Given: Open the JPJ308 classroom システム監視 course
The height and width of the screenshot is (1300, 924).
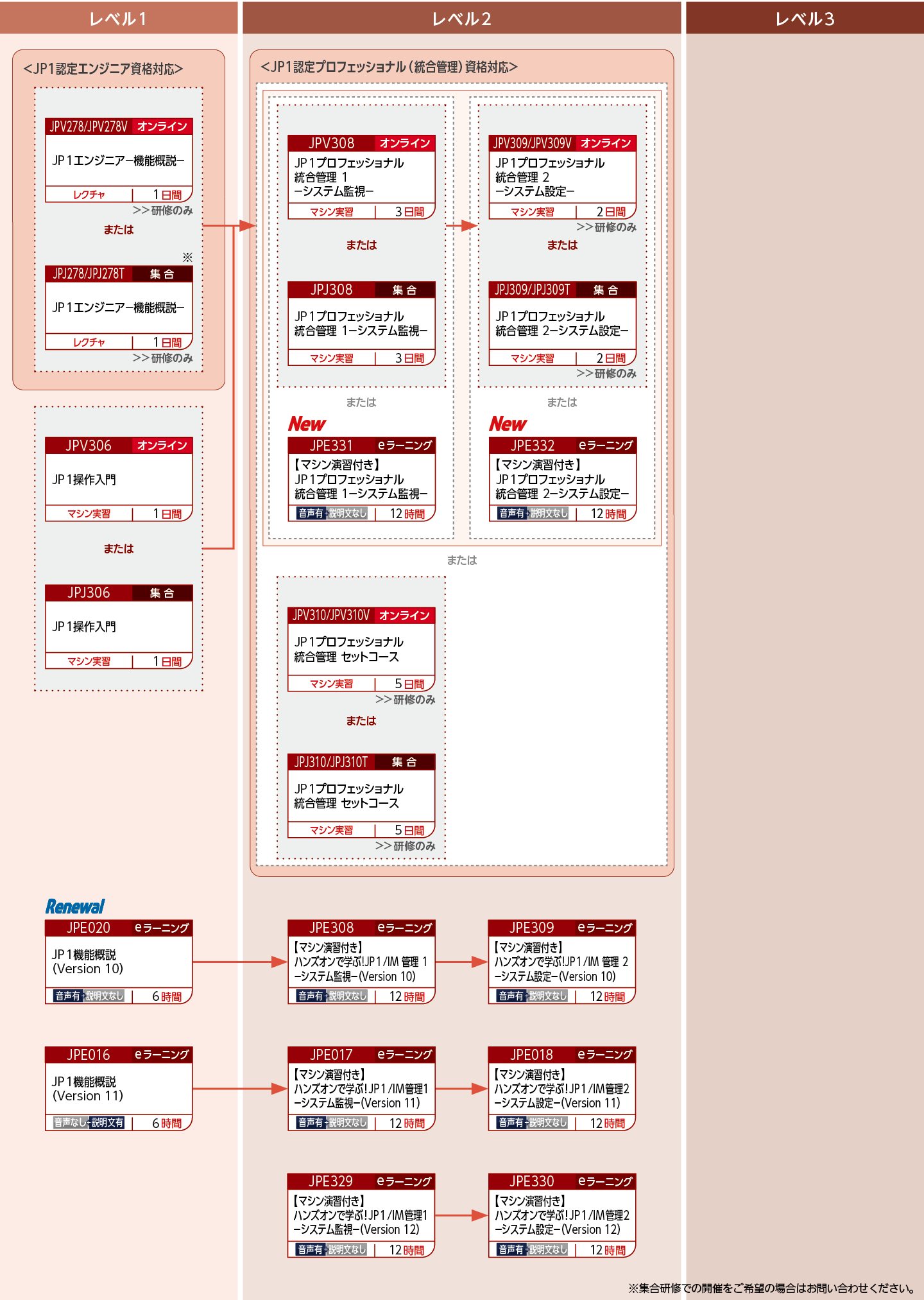Looking at the screenshot, I should [x=361, y=324].
